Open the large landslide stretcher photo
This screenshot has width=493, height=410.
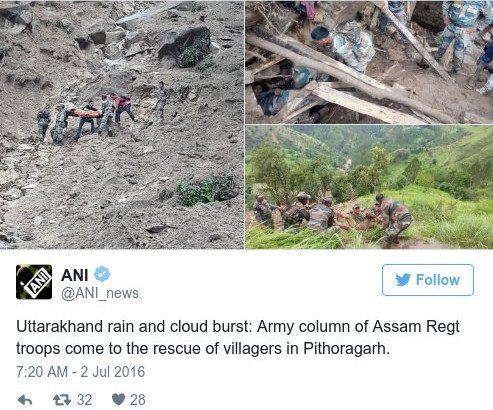[x=122, y=124]
